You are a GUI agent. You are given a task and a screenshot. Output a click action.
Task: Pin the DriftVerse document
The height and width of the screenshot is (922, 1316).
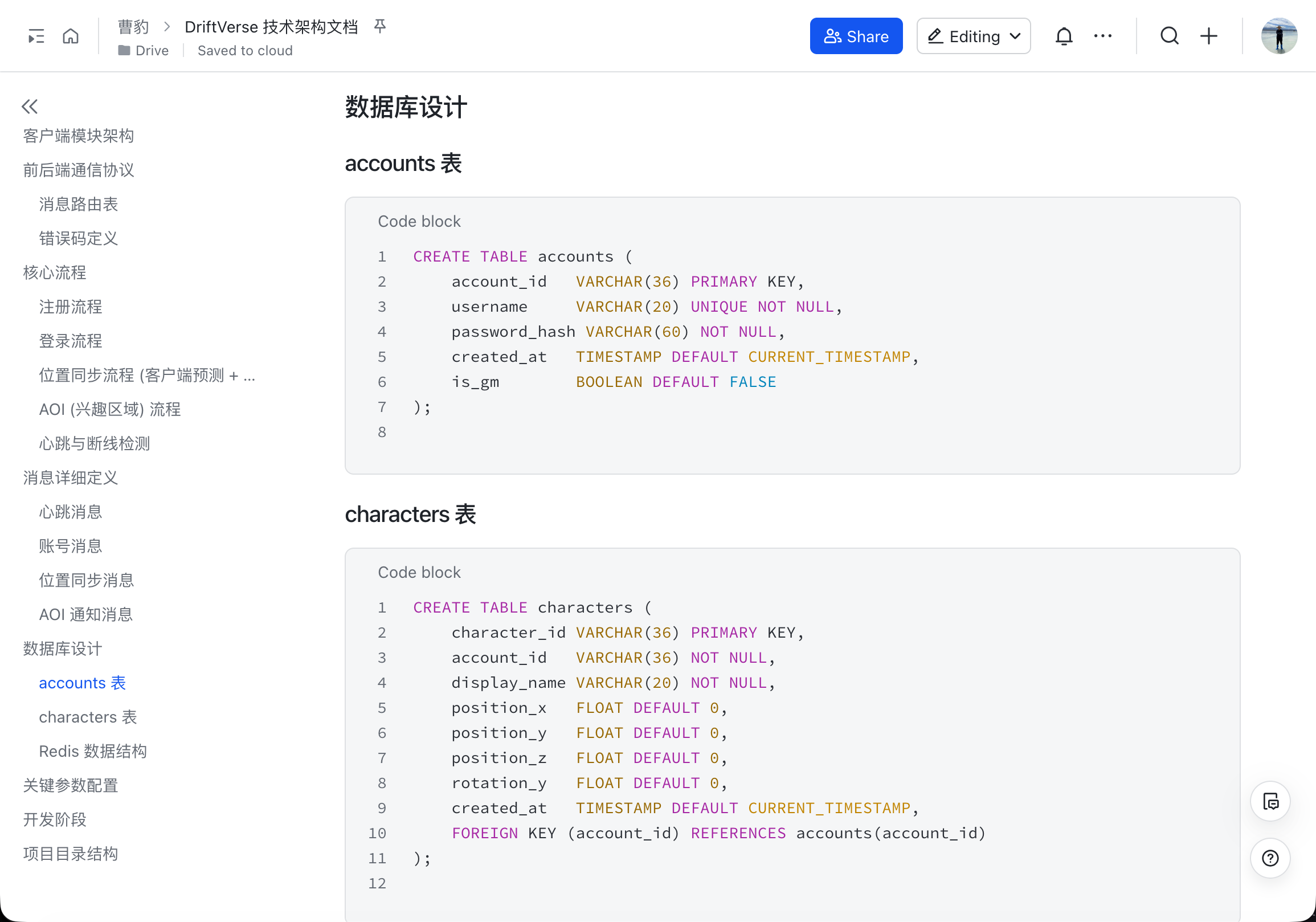tap(380, 26)
